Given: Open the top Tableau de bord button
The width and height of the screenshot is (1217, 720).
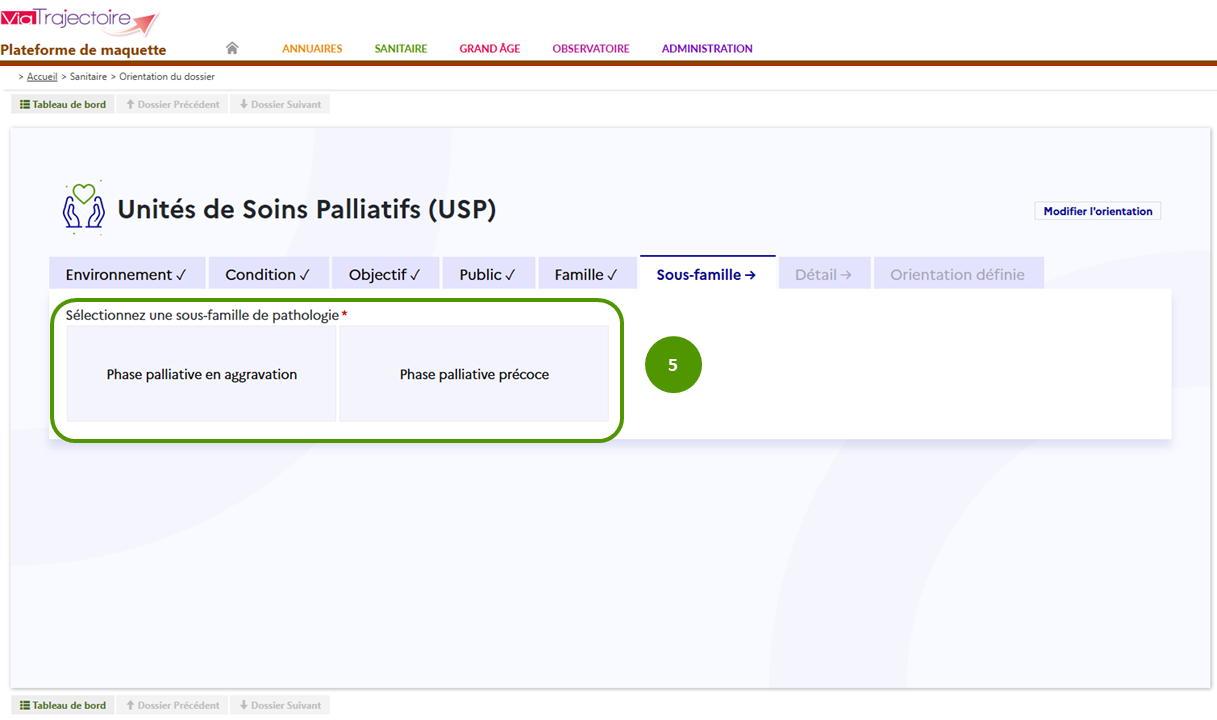Looking at the screenshot, I should click(63, 104).
